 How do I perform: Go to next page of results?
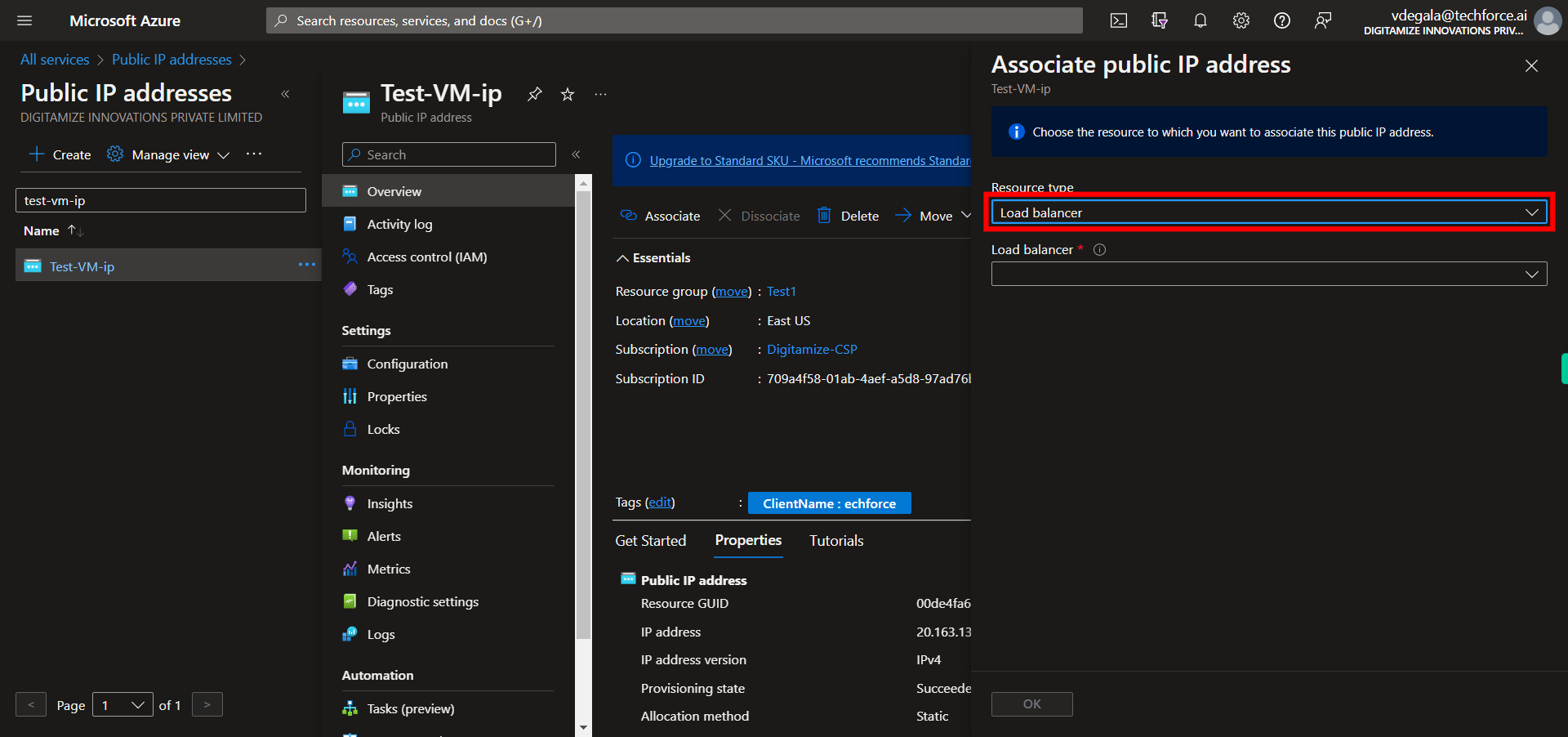207,704
